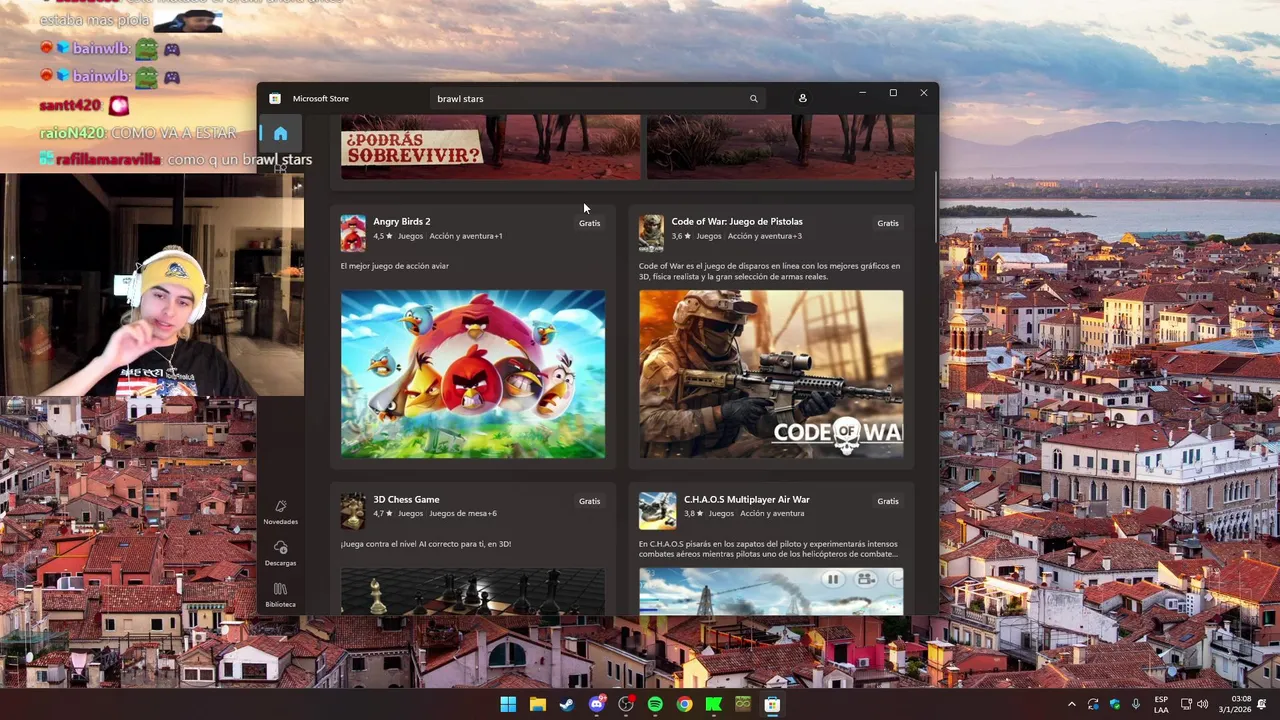Open the C.H.A.O.S helicopter preview thumbnail

click(x=771, y=591)
